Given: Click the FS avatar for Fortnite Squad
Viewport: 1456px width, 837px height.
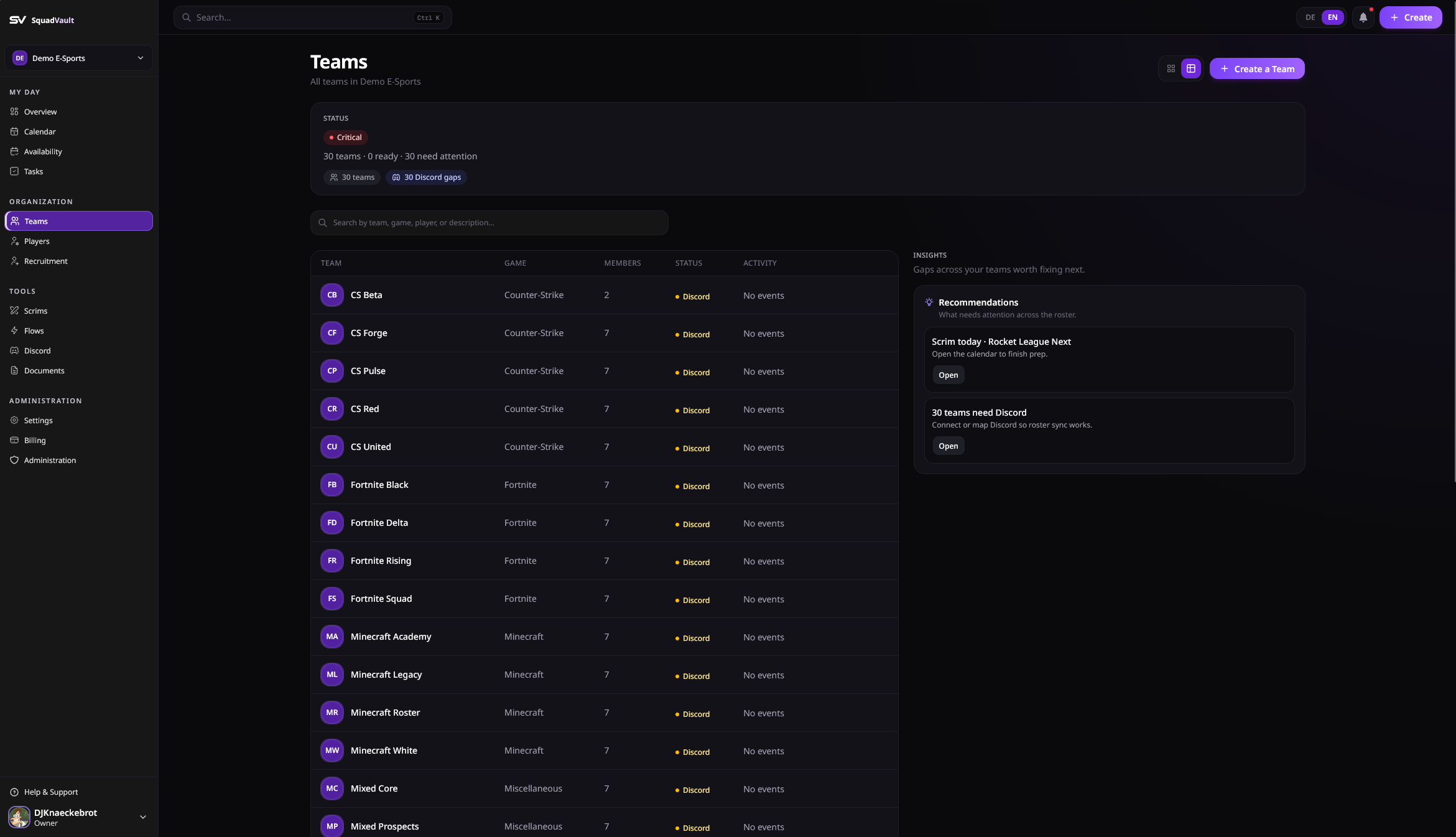Looking at the screenshot, I should coord(332,599).
